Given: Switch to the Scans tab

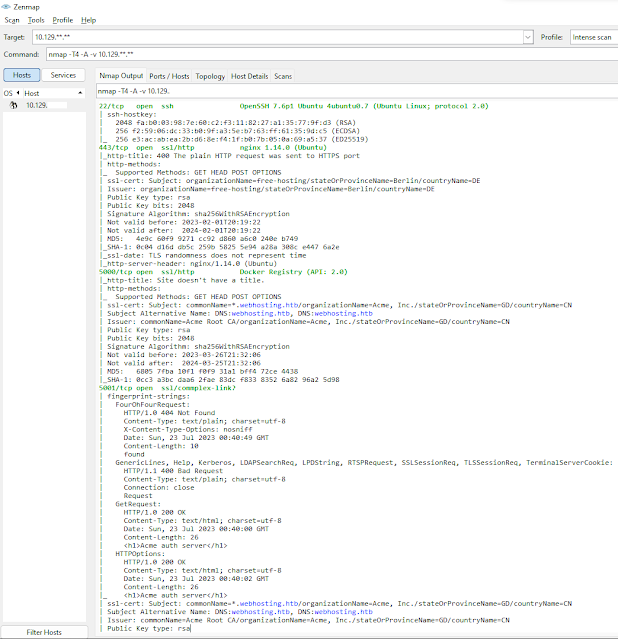Looking at the screenshot, I should (283, 76).
